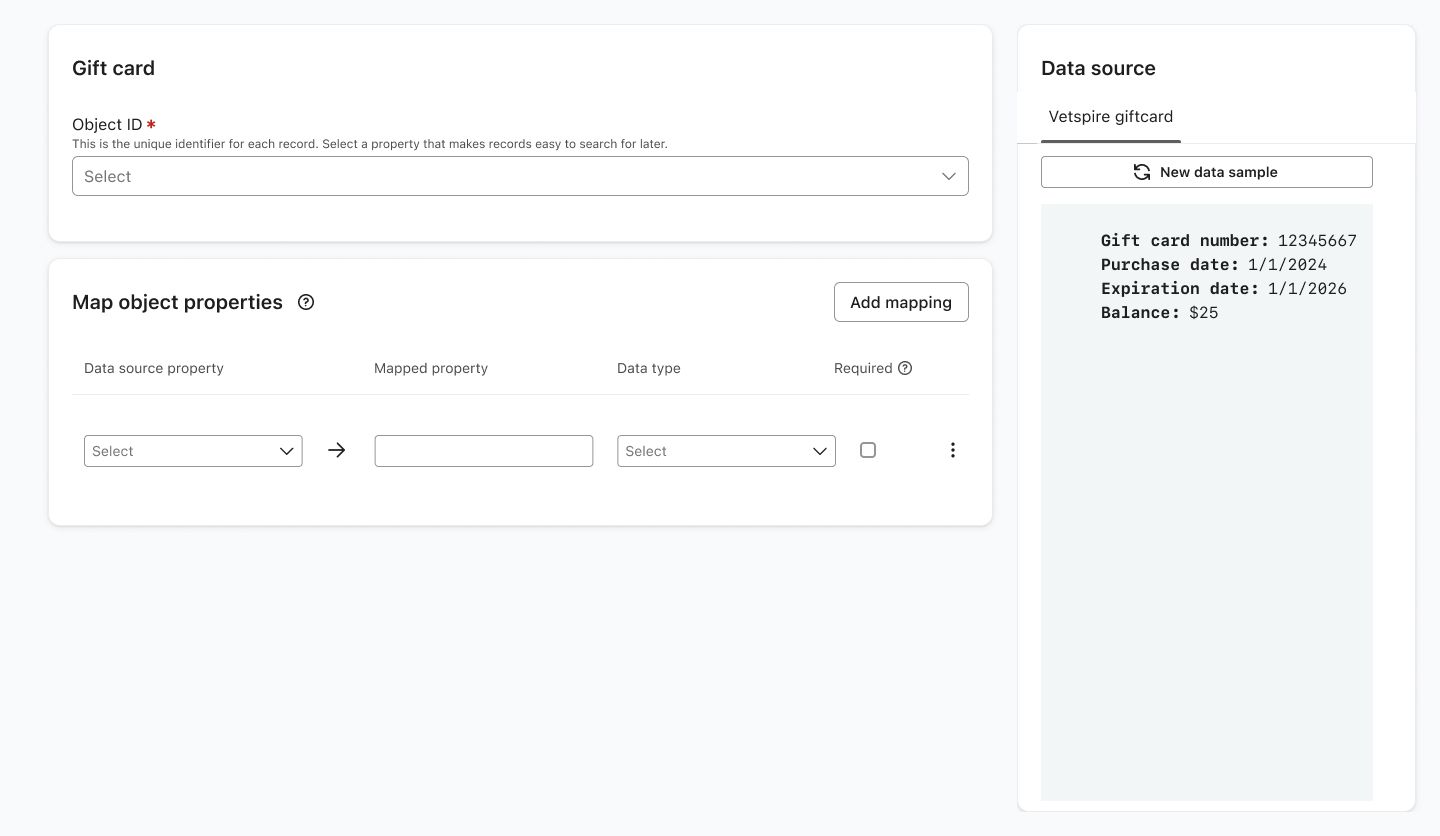The height and width of the screenshot is (836, 1440).
Task: Click the refresh icon in New data sample
Action: [x=1142, y=172]
